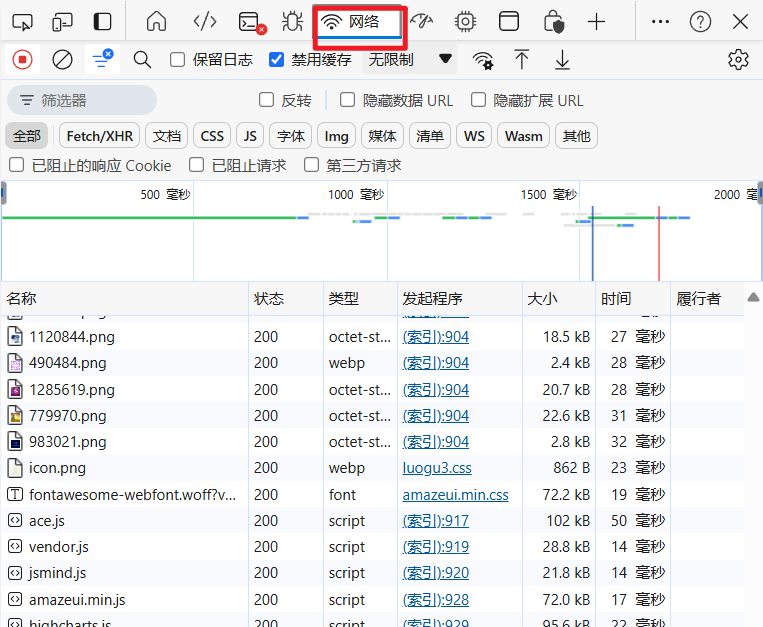Open the Elements panel code icon
This screenshot has width=763, height=627.
(x=204, y=21)
